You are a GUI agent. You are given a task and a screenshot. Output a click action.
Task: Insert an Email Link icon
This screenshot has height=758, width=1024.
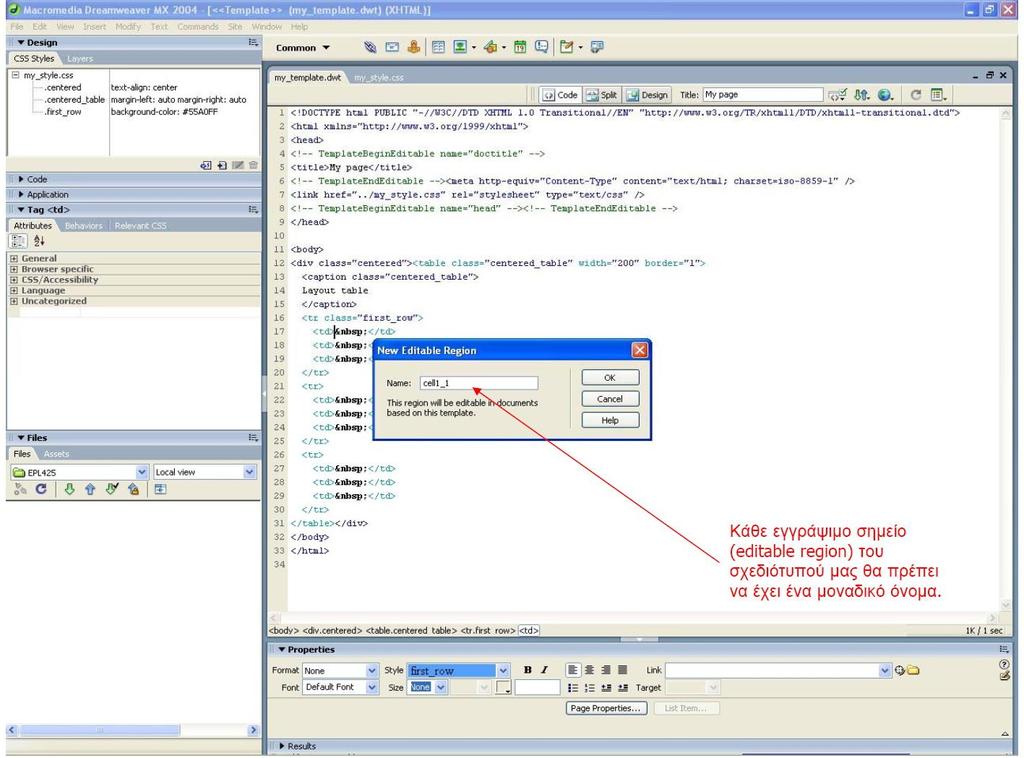point(392,47)
